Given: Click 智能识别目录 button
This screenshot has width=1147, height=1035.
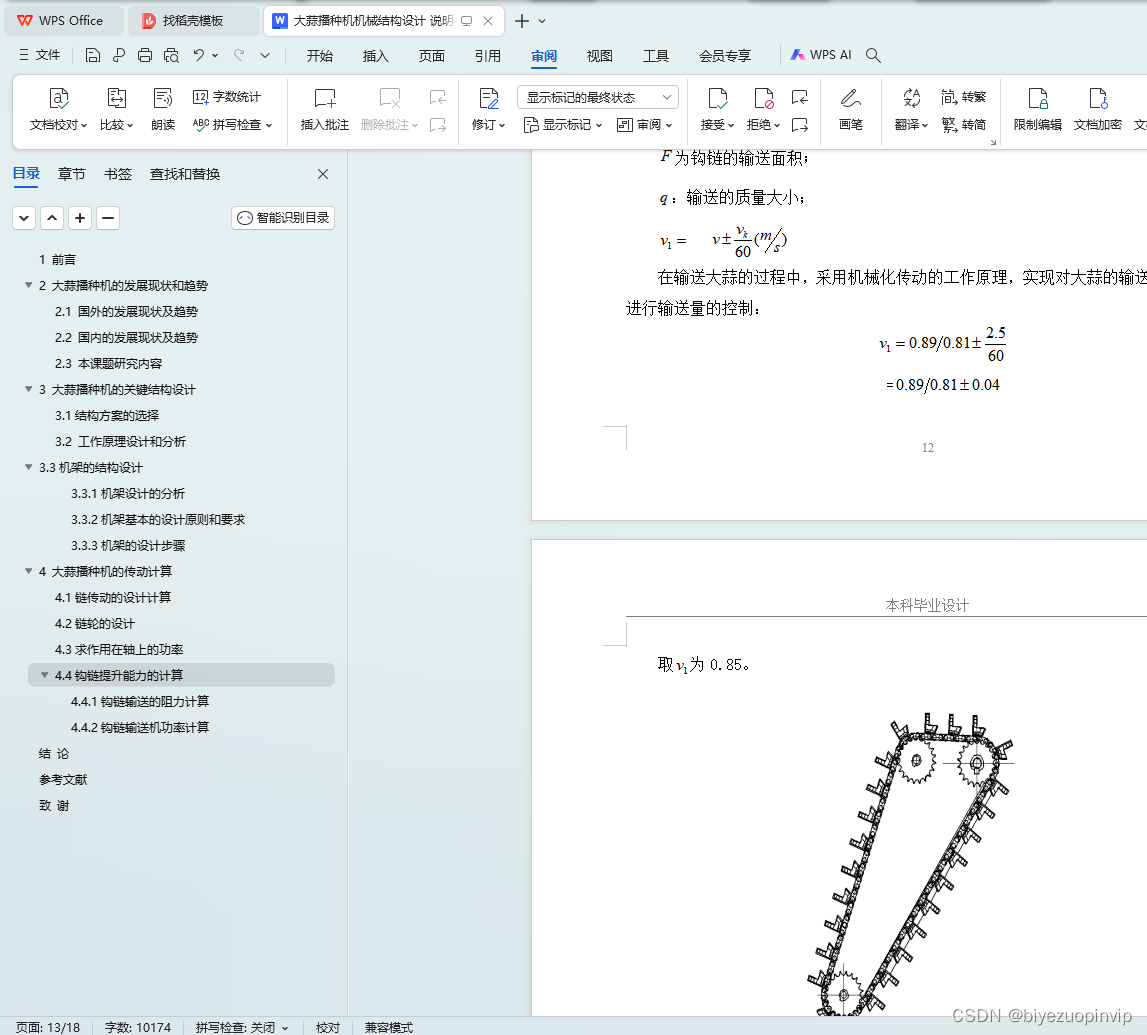Looking at the screenshot, I should coord(283,218).
